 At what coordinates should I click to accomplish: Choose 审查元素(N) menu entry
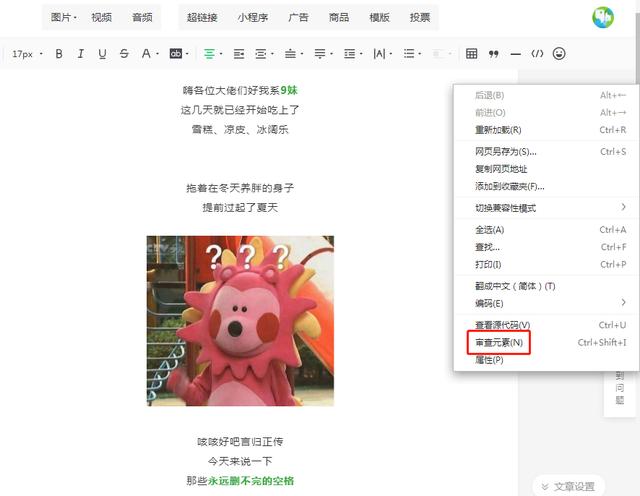click(546, 343)
